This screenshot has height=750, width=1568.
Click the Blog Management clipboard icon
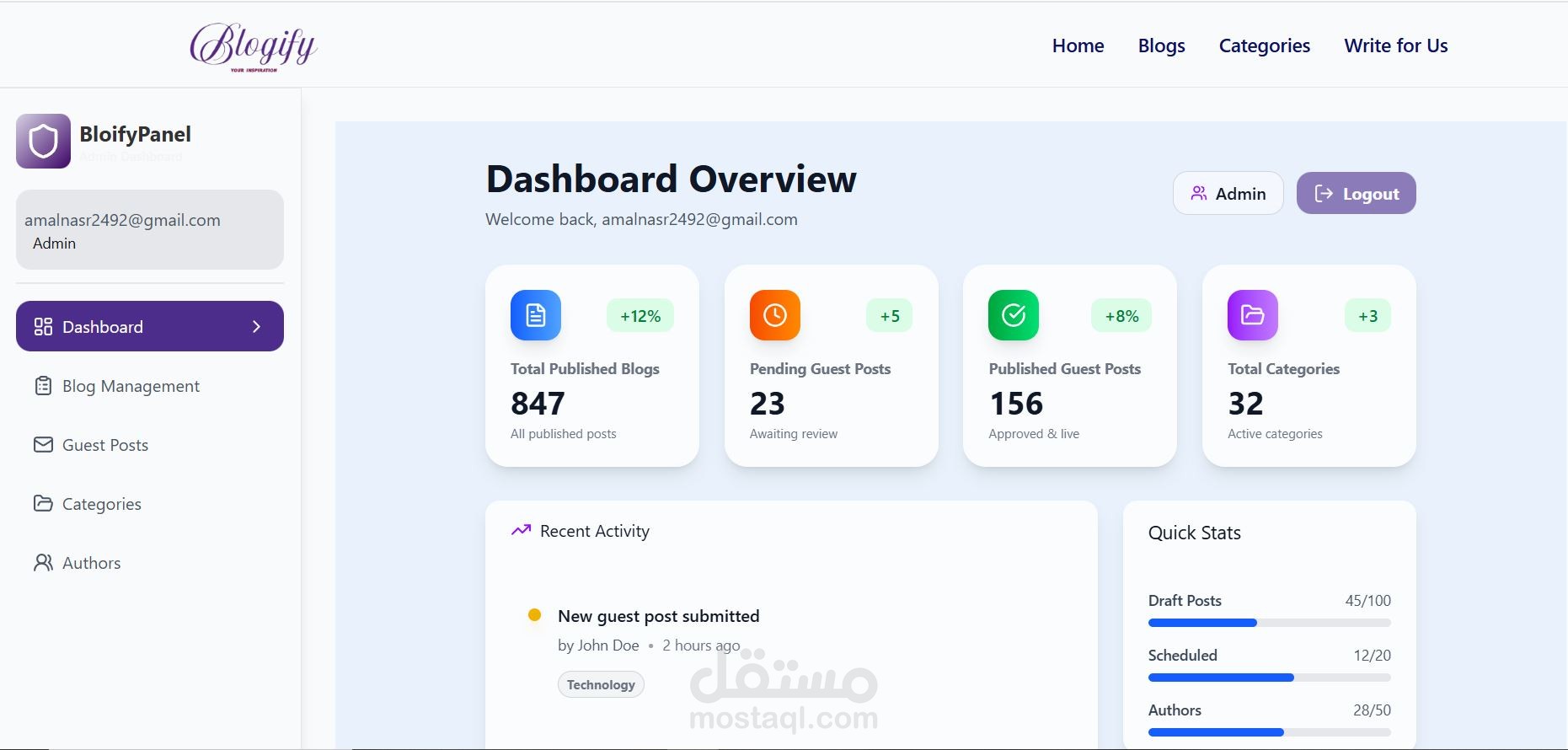(x=43, y=386)
